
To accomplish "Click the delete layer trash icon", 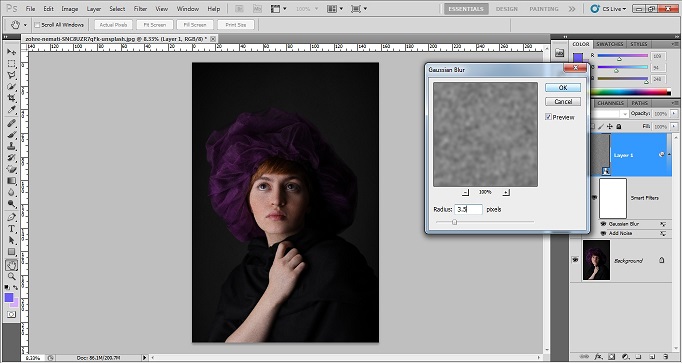I will click(x=666, y=357).
